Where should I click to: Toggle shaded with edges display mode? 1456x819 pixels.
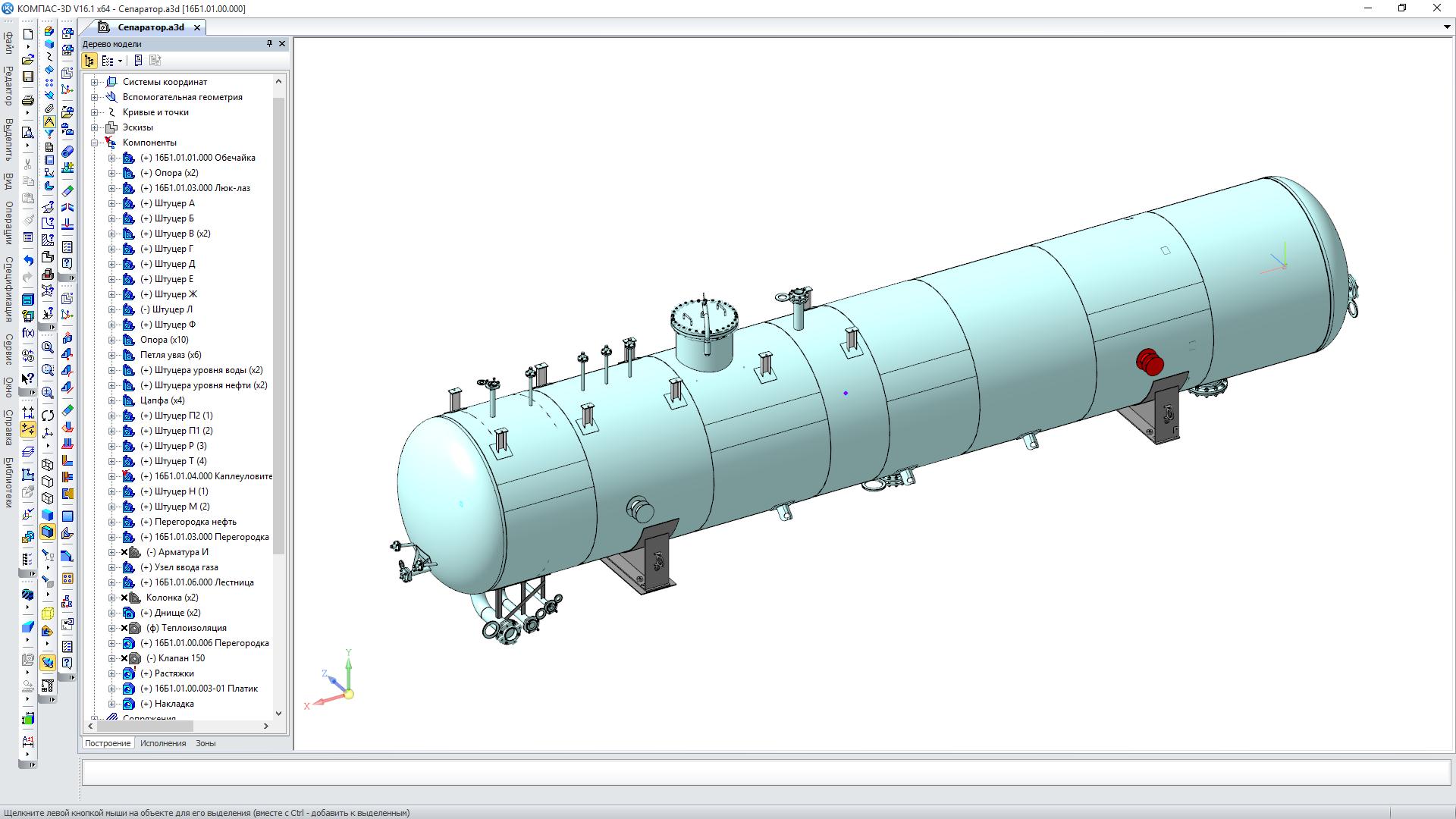coord(48,532)
